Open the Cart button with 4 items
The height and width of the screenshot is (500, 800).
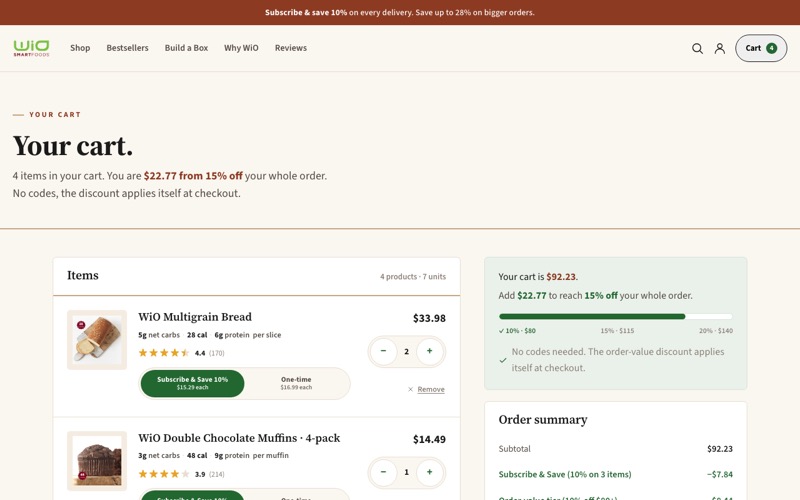pyautogui.click(x=761, y=48)
